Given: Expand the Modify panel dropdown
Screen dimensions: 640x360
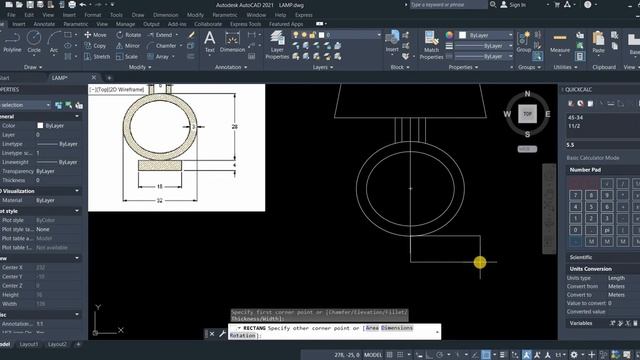Looking at the screenshot, I should [140, 67].
